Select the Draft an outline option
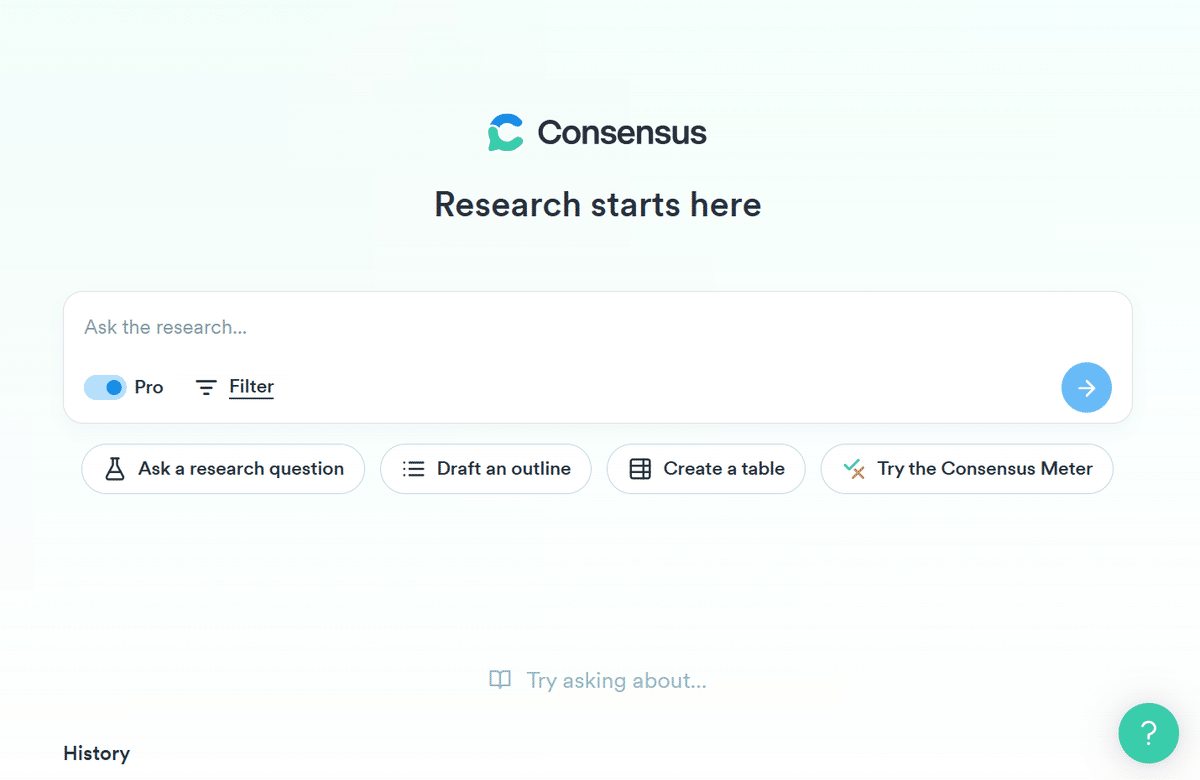 pos(485,468)
